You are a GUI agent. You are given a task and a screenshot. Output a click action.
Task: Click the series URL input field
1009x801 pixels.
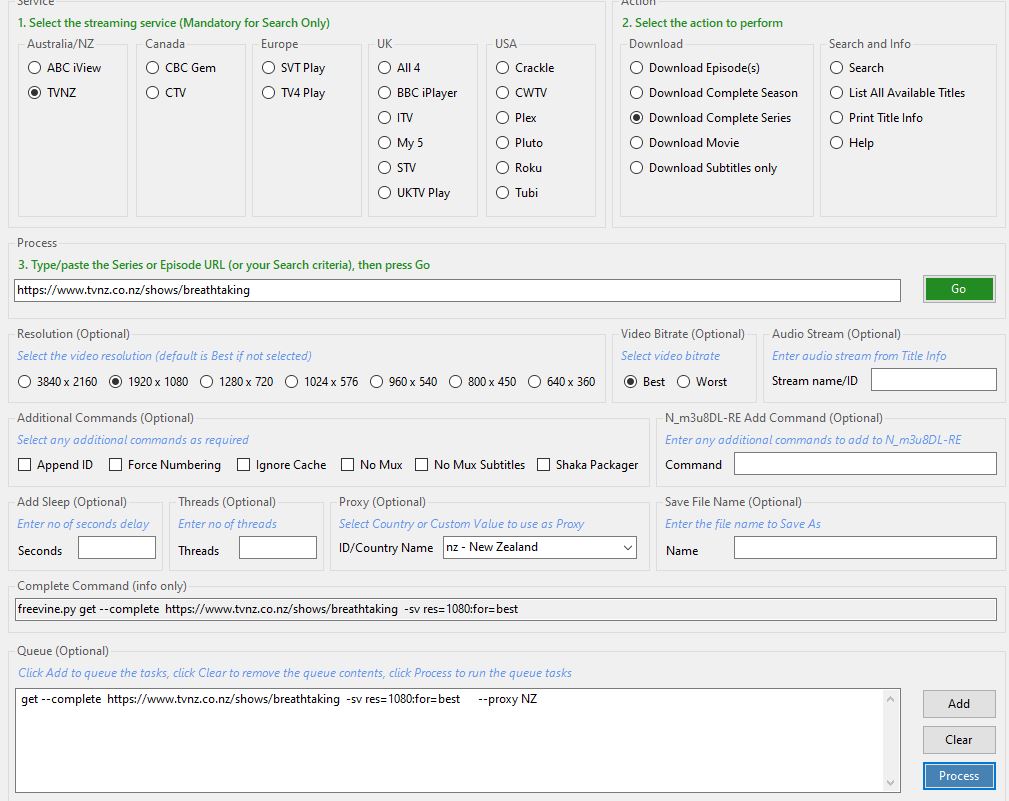(x=457, y=290)
